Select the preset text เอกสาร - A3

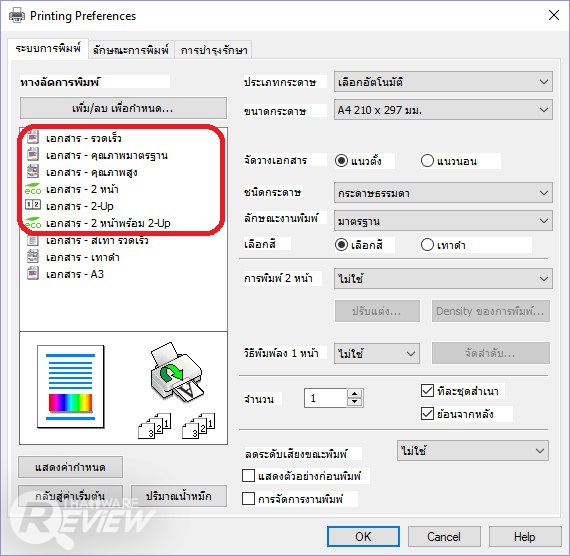75,274
